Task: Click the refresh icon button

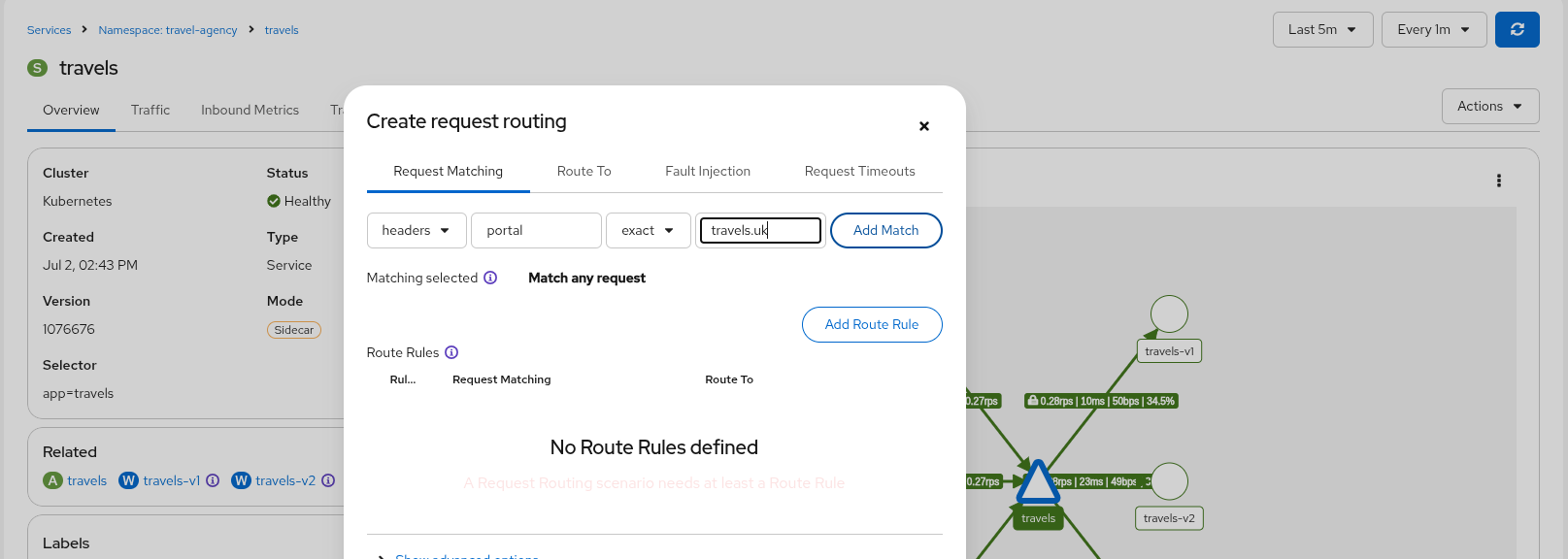Action: point(1518,30)
